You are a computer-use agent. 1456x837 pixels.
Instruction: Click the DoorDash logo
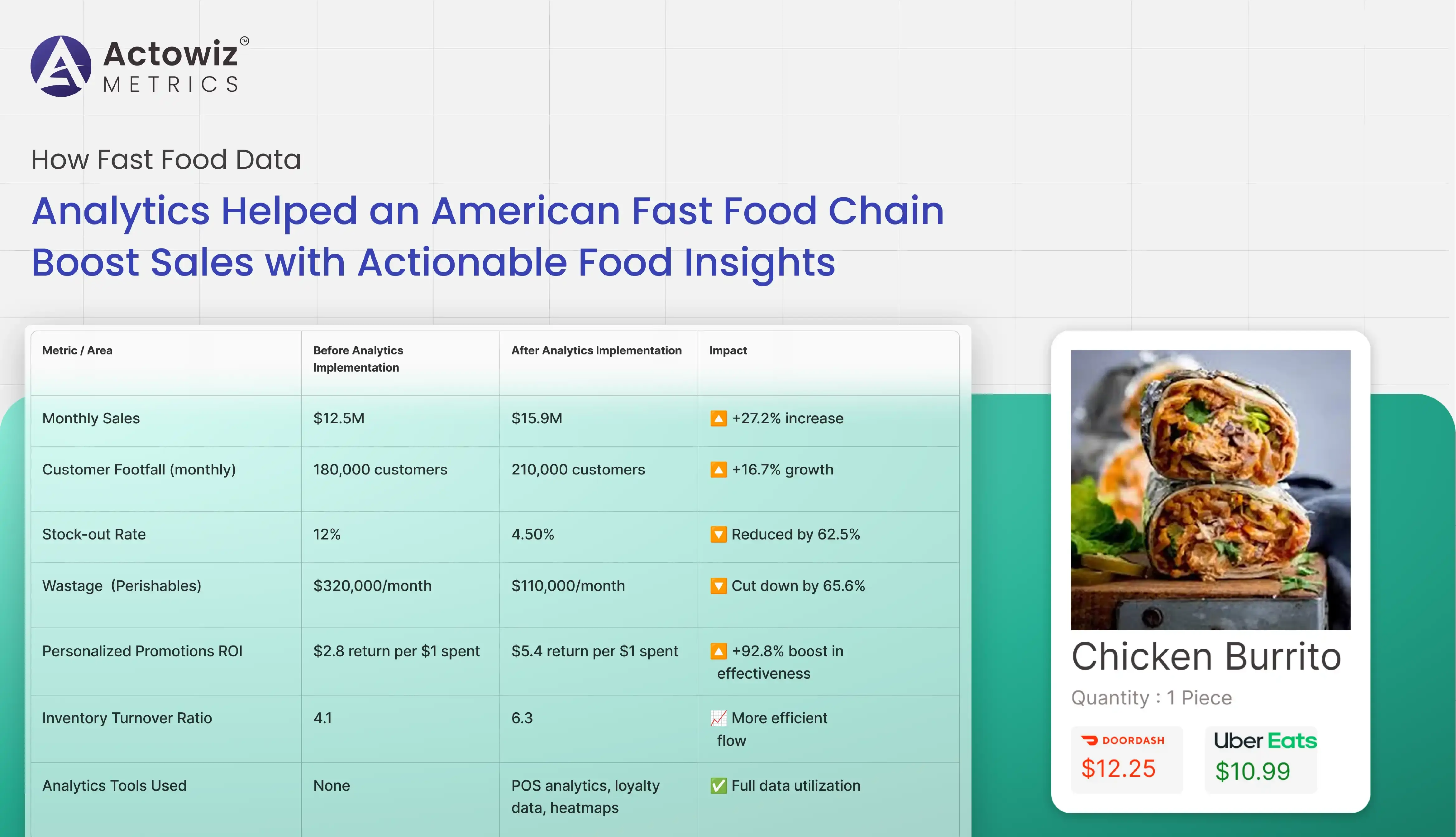(x=1122, y=740)
